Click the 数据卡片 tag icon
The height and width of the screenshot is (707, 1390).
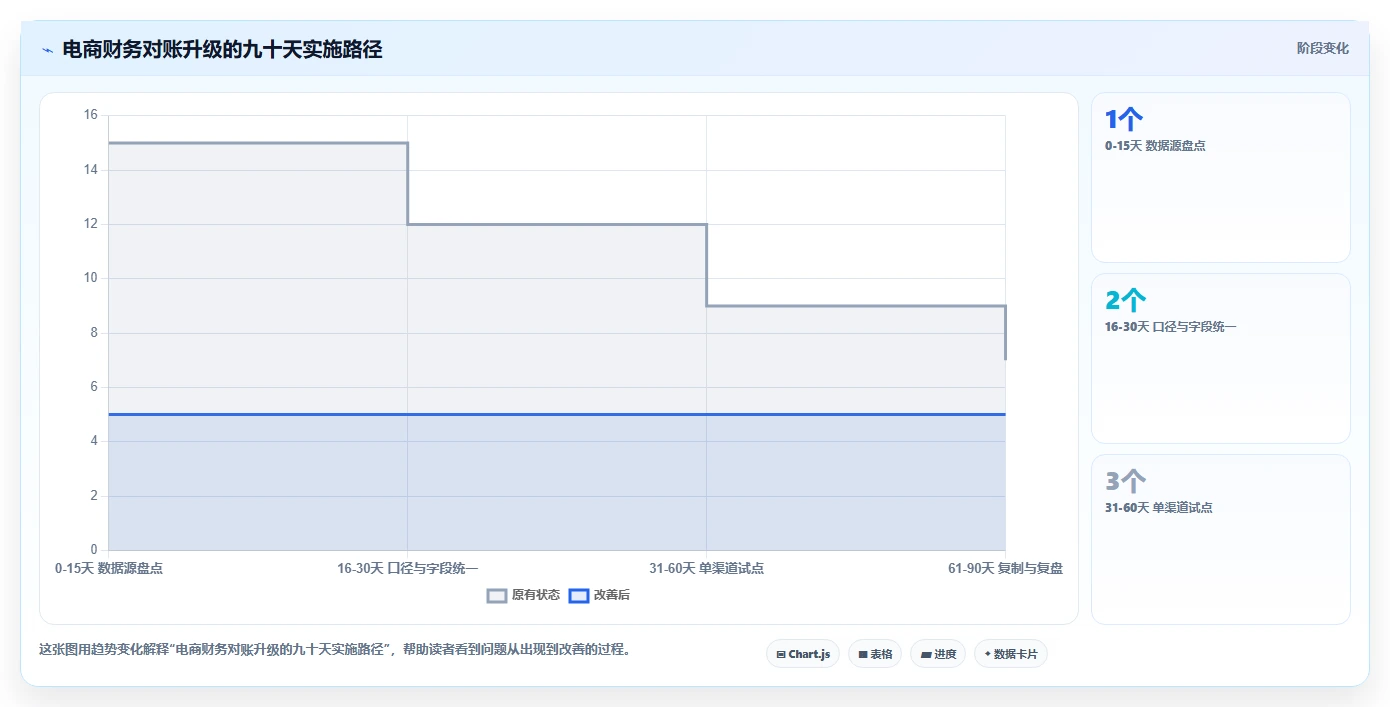coord(988,654)
